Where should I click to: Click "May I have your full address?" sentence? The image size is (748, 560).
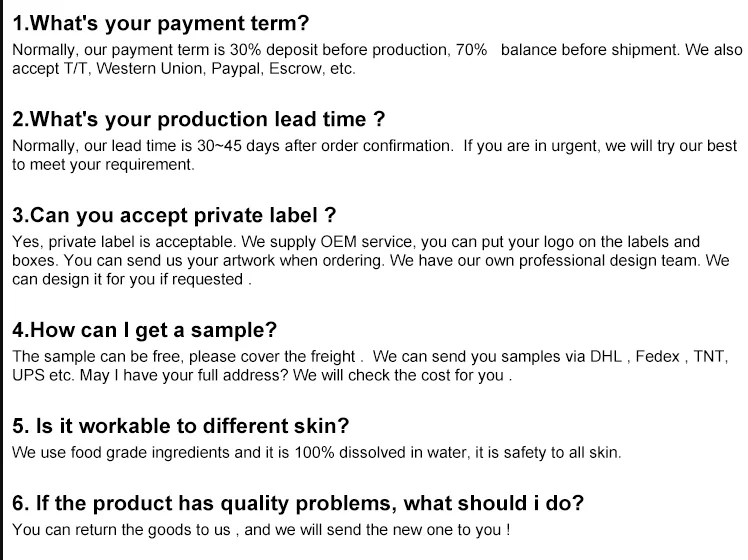(184, 375)
